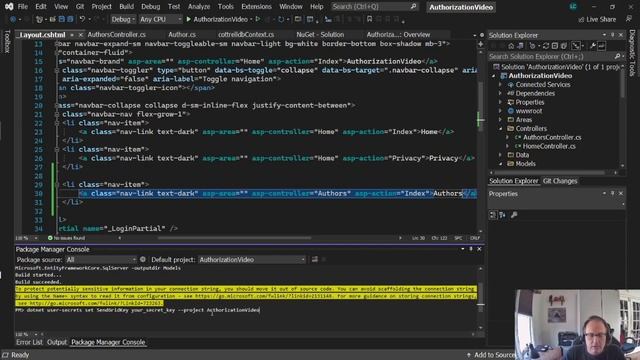Open the Debug configuration dropdown
This screenshot has width=640, height=360.
point(123,19)
